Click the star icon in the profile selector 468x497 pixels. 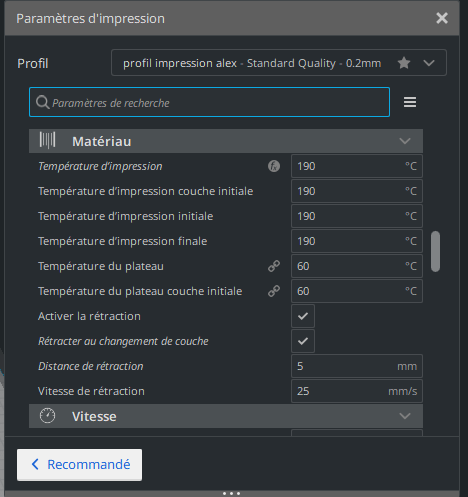(x=404, y=63)
